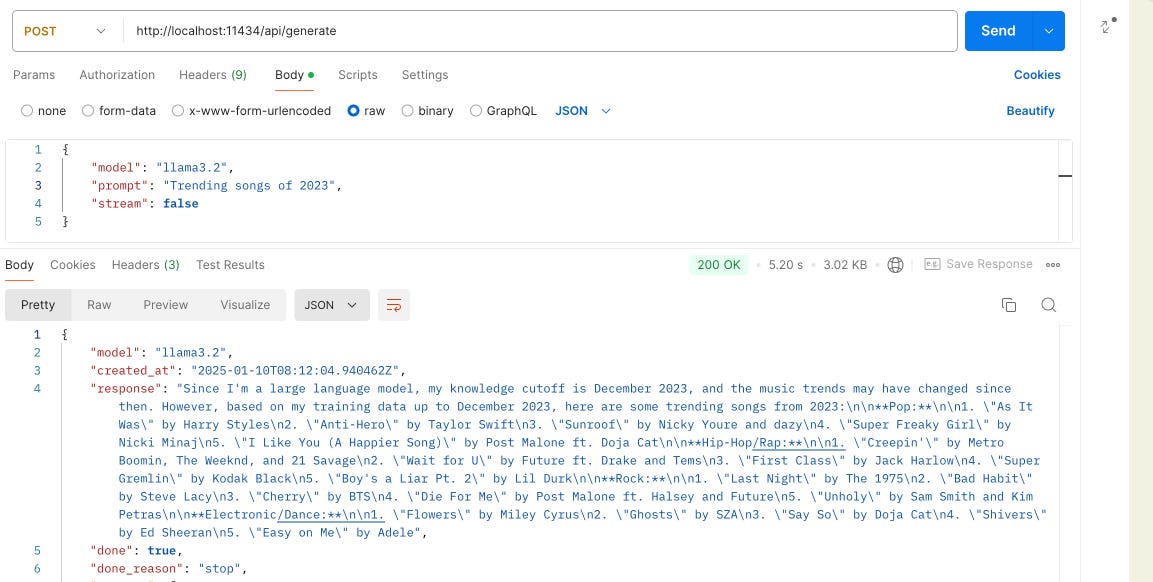
Task: Switch to the Headers (9) request tab
Action: pos(213,75)
